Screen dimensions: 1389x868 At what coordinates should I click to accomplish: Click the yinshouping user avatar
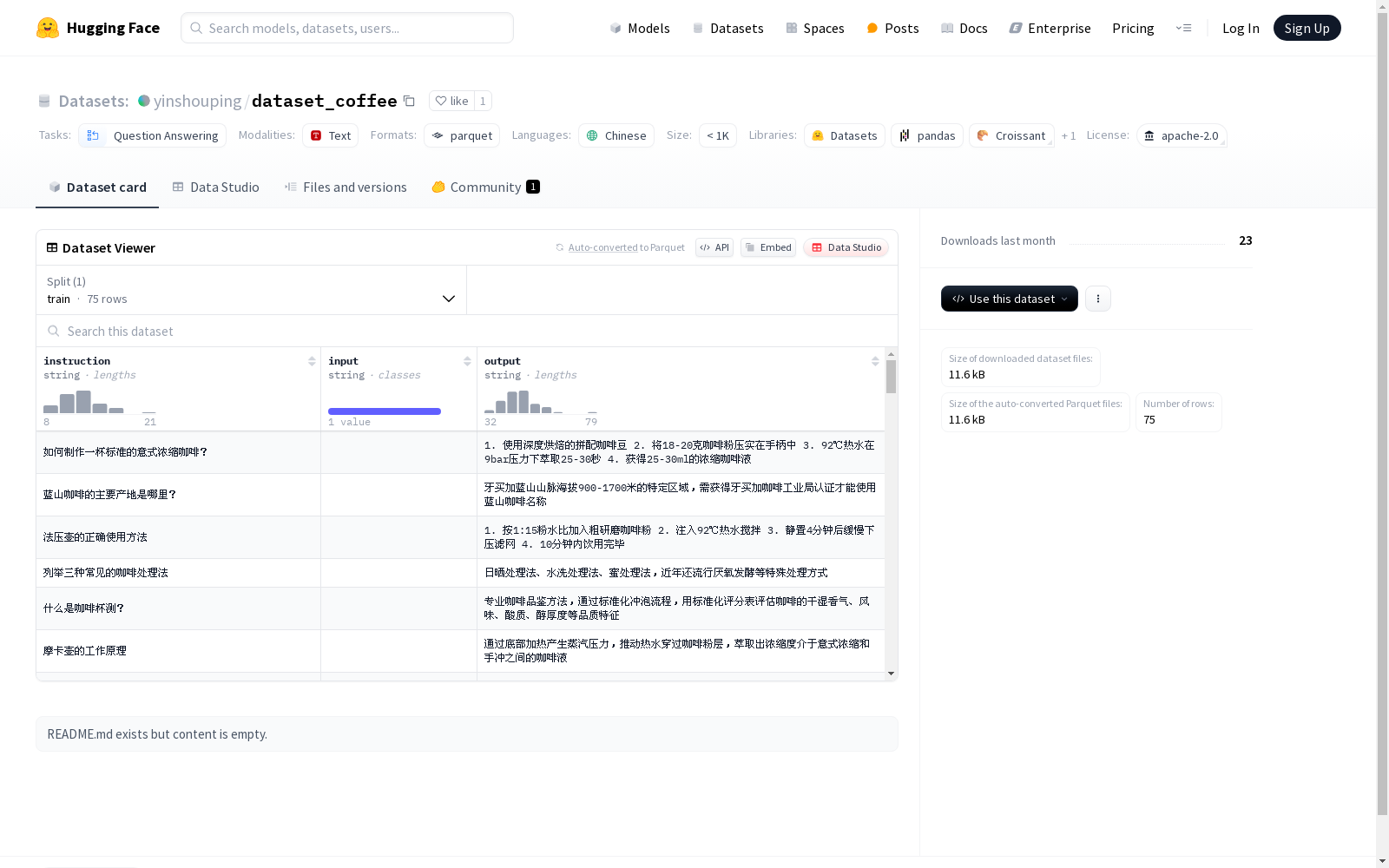click(144, 101)
